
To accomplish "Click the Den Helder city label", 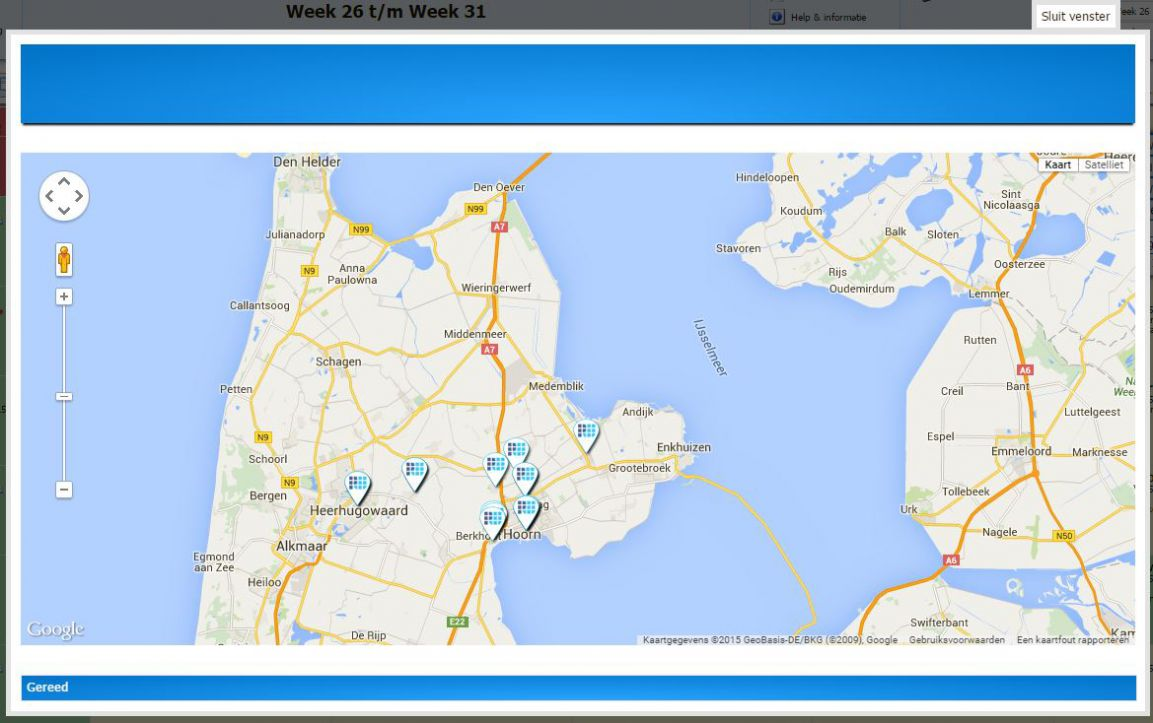I will click(x=307, y=162).
